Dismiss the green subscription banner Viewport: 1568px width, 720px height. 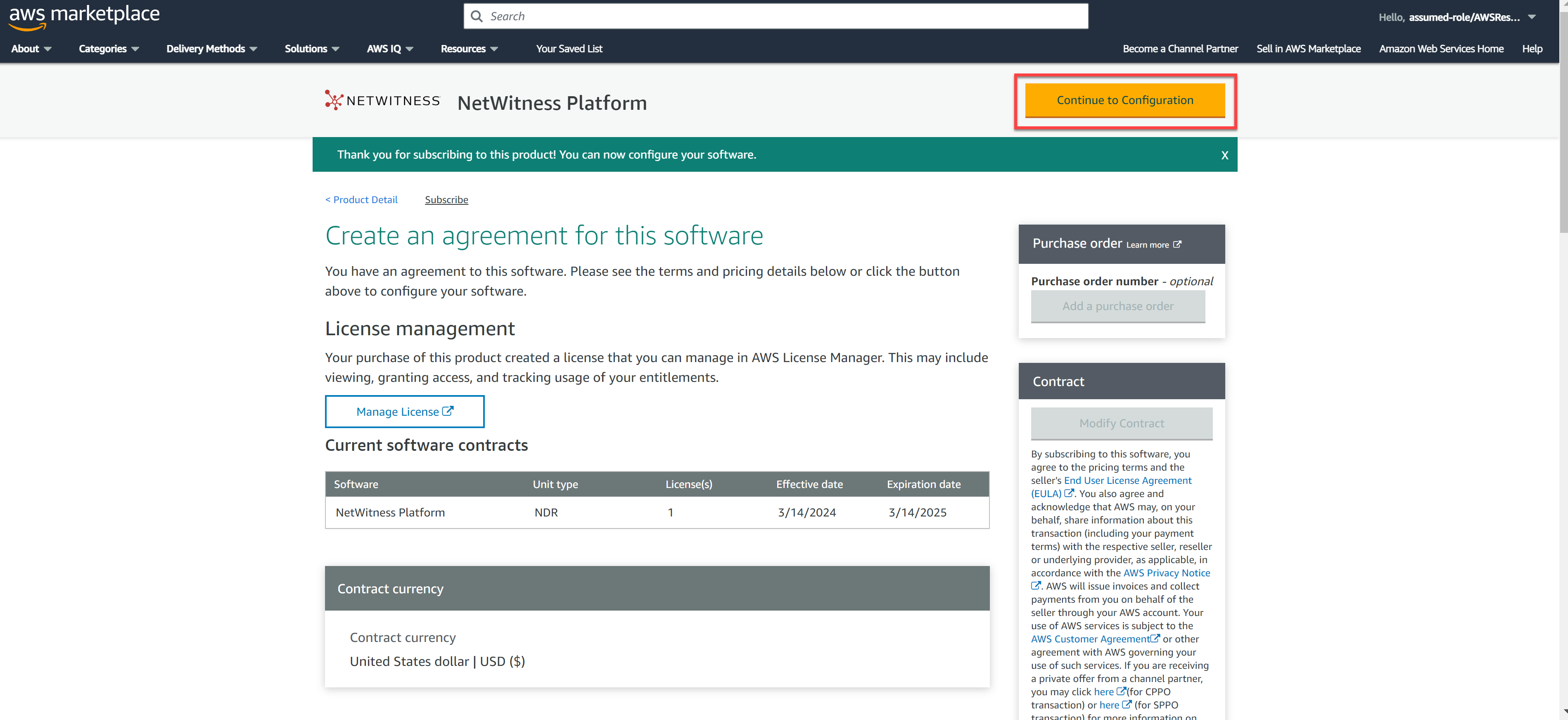[1224, 155]
